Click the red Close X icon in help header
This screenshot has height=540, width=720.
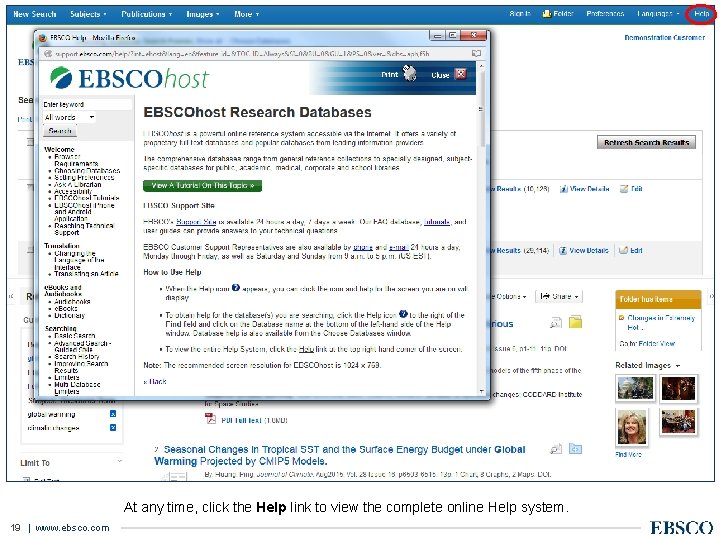pyautogui.click(x=461, y=74)
